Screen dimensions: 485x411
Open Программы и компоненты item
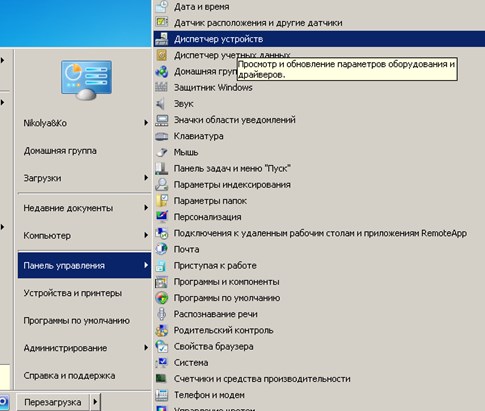tap(319, 282)
